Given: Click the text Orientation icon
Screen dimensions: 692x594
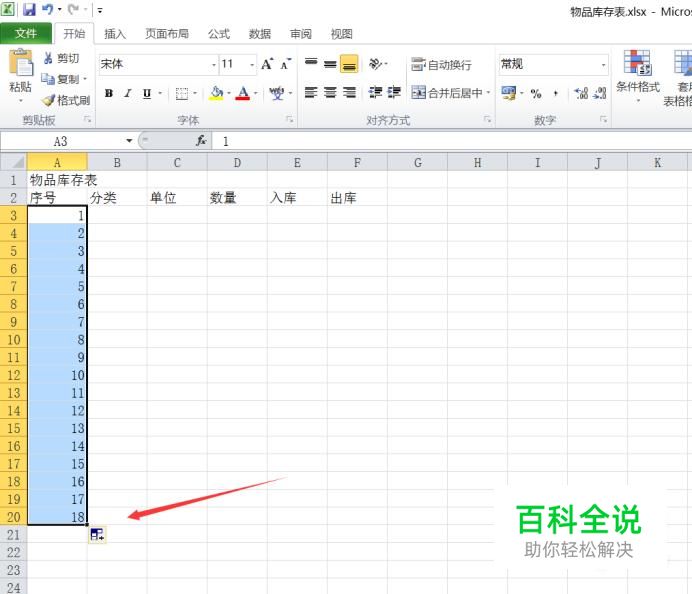Looking at the screenshot, I should point(376,64).
